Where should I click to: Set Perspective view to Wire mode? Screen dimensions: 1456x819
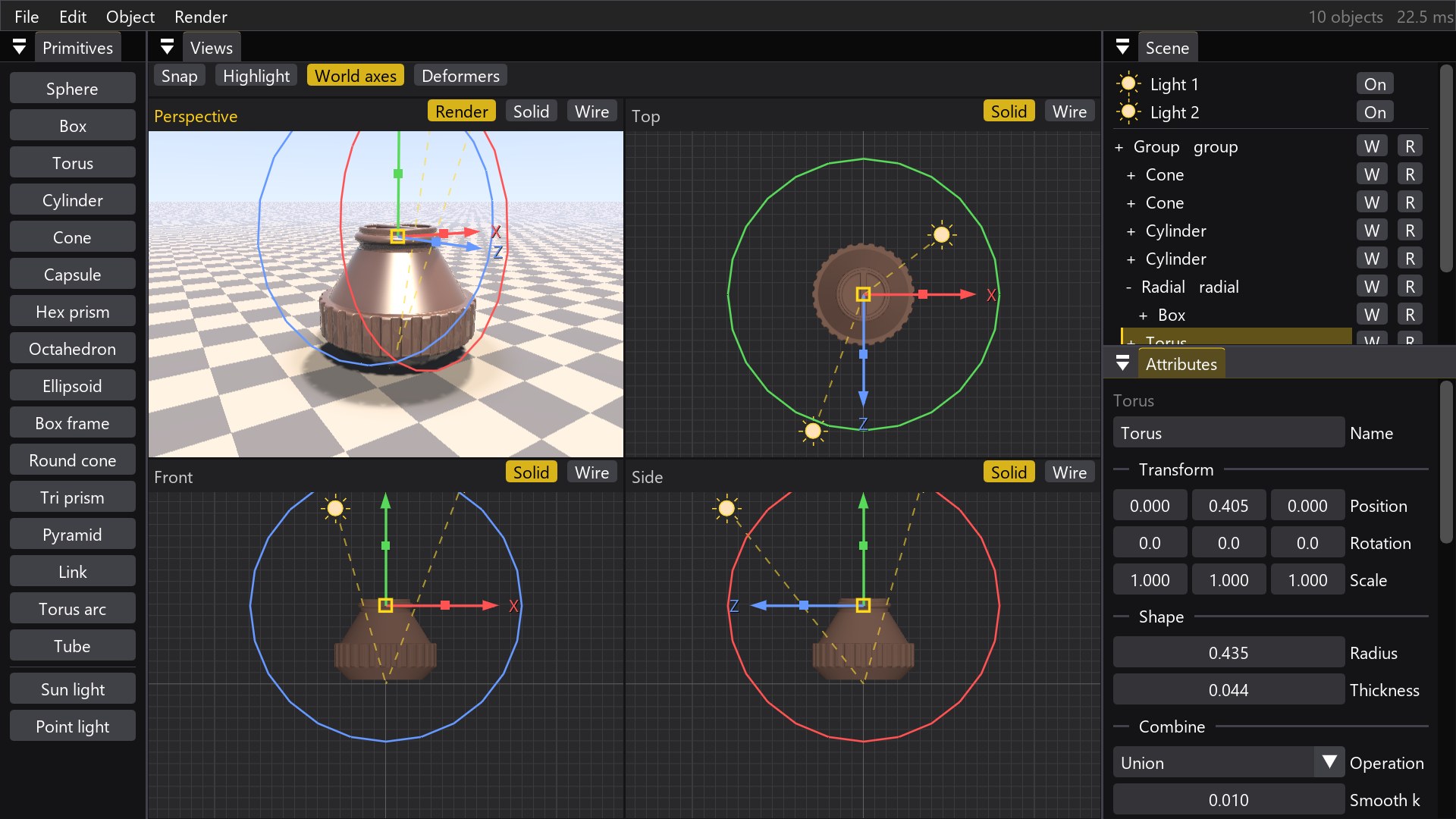coord(591,111)
